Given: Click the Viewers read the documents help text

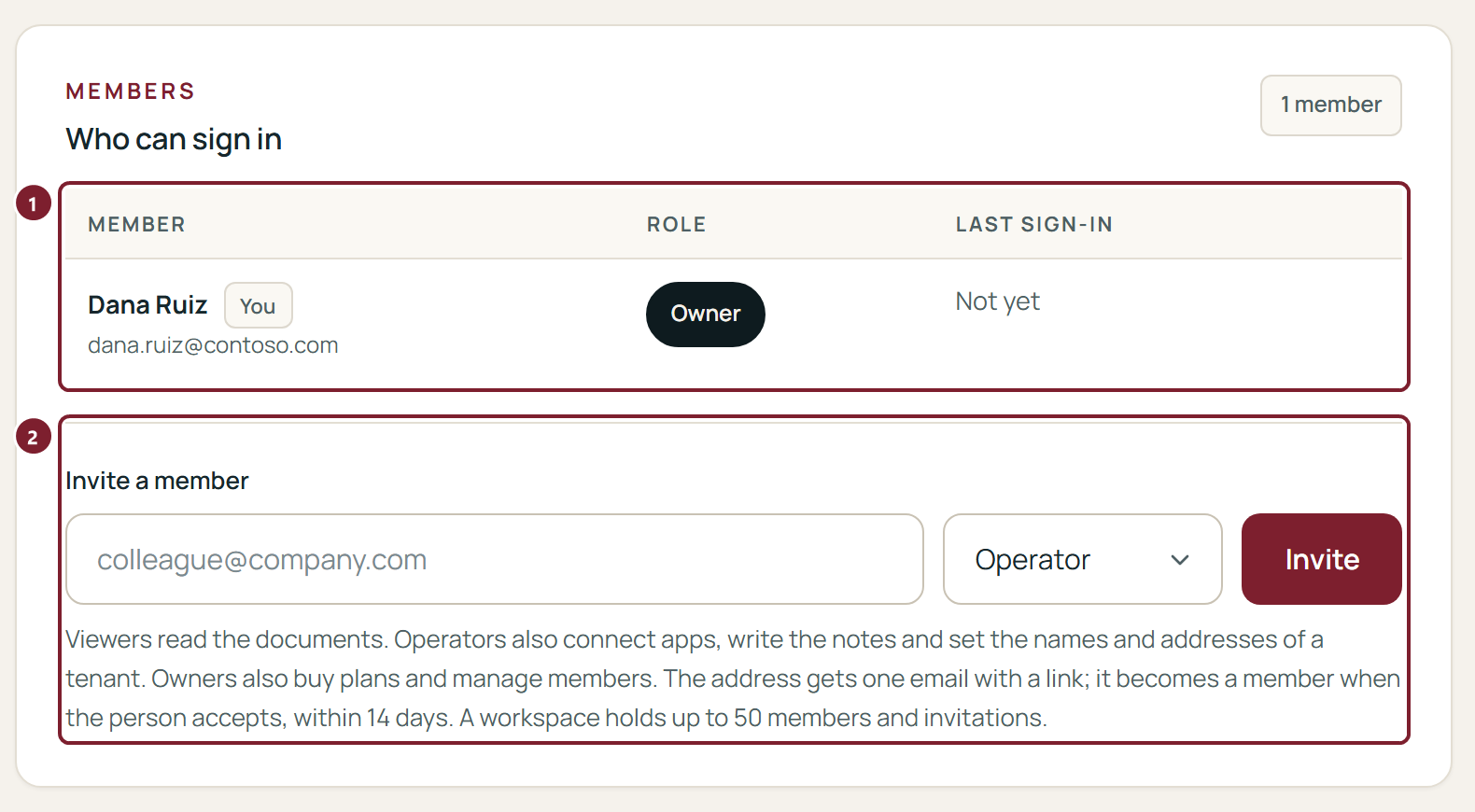Looking at the screenshot, I should (x=733, y=679).
